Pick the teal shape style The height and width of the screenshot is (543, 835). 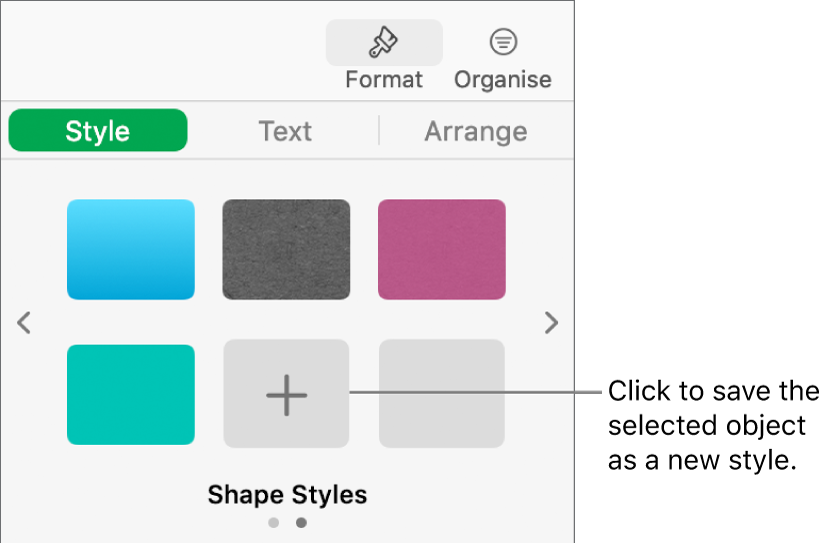click(131, 394)
